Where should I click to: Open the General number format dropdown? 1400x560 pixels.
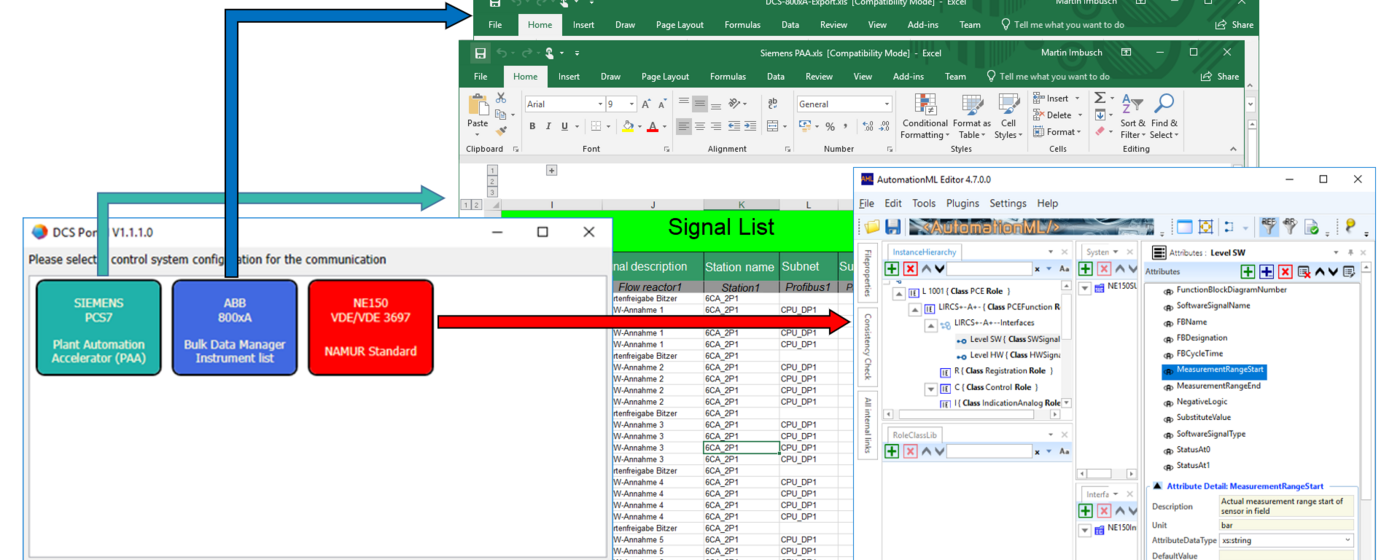[x=886, y=104]
